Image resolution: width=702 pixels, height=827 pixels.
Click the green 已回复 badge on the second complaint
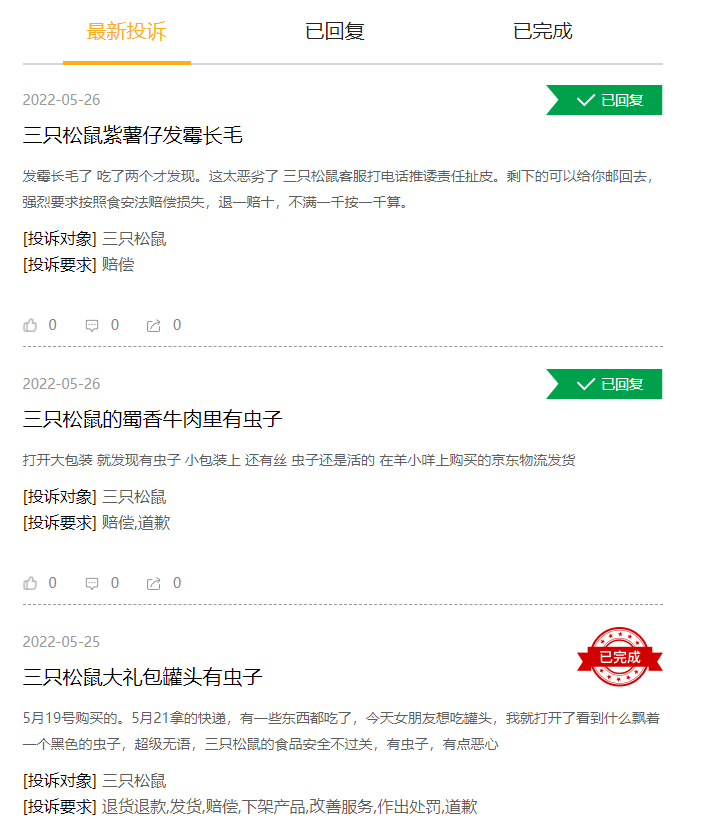[604, 384]
